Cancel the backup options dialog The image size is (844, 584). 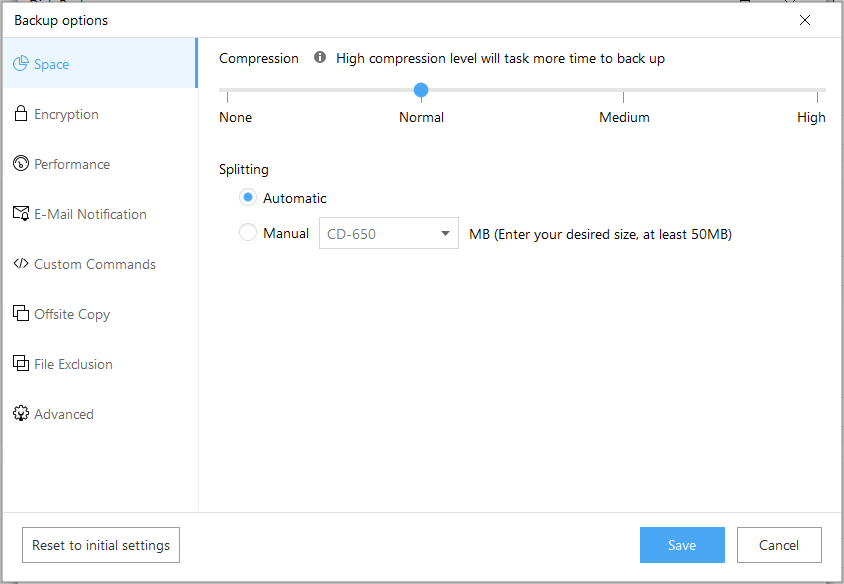tap(779, 545)
